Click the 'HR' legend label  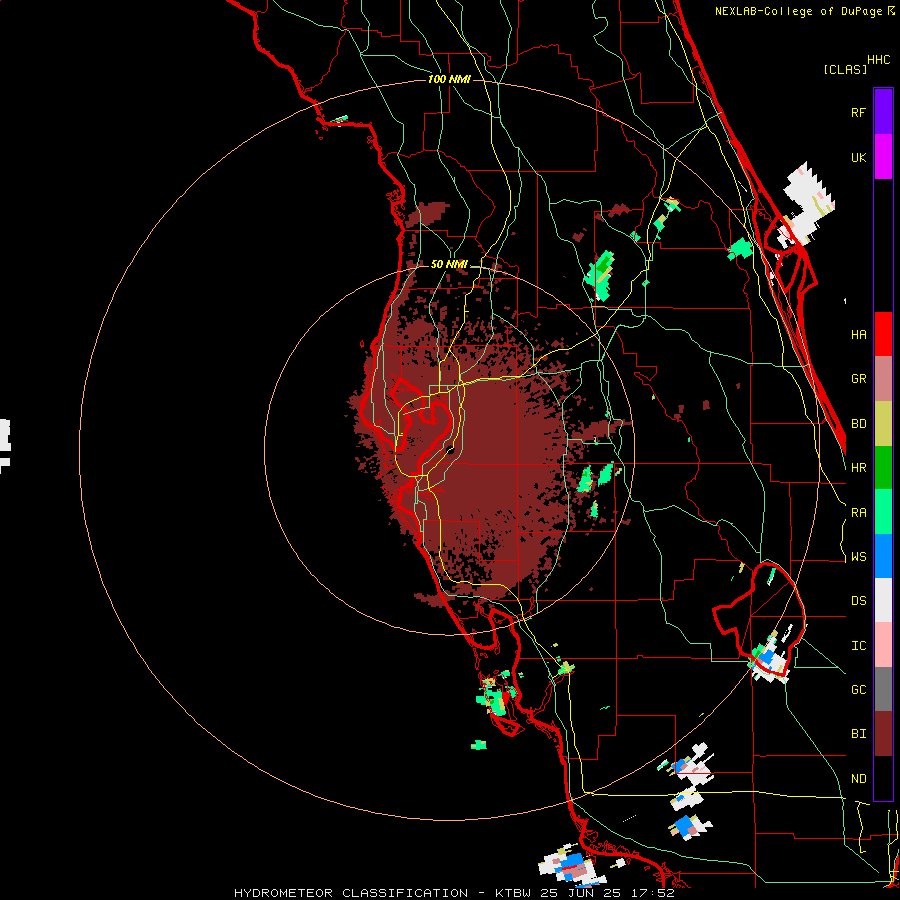[x=858, y=468]
